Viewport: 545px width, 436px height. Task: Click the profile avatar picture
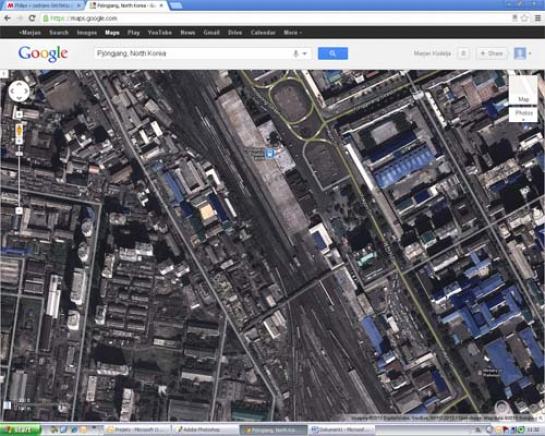[520, 54]
